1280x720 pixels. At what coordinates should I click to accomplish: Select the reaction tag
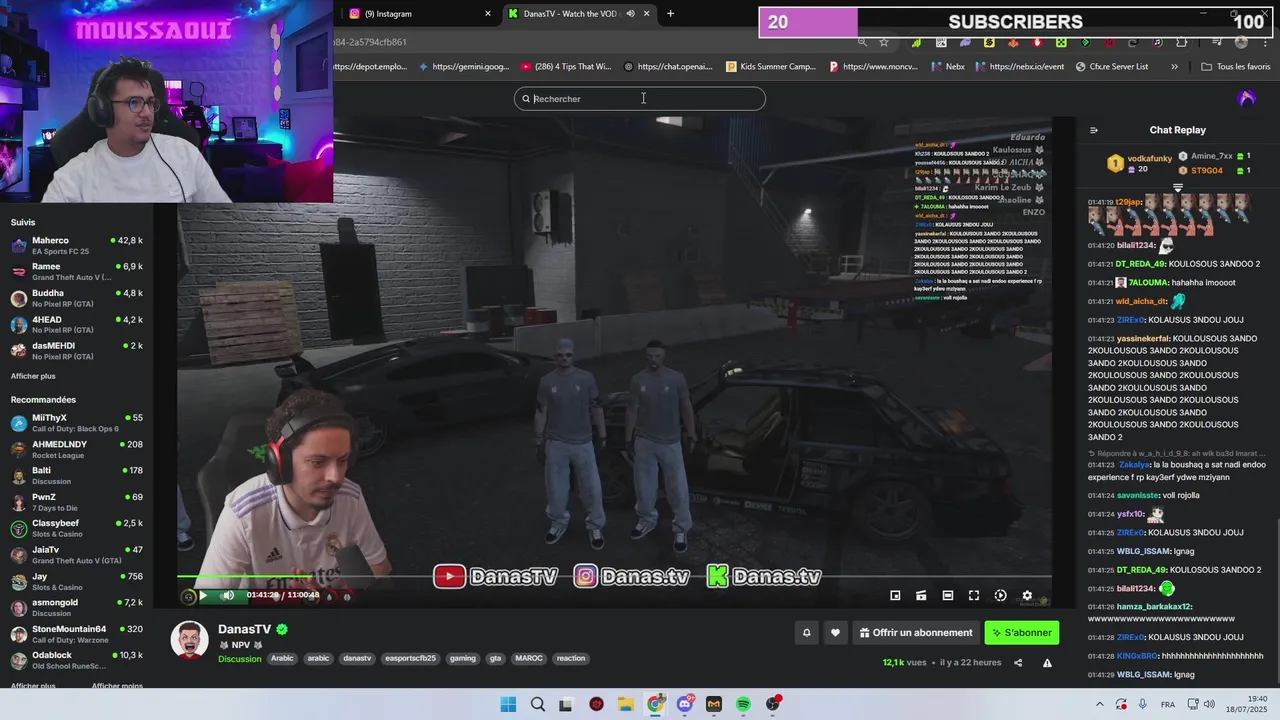click(571, 658)
